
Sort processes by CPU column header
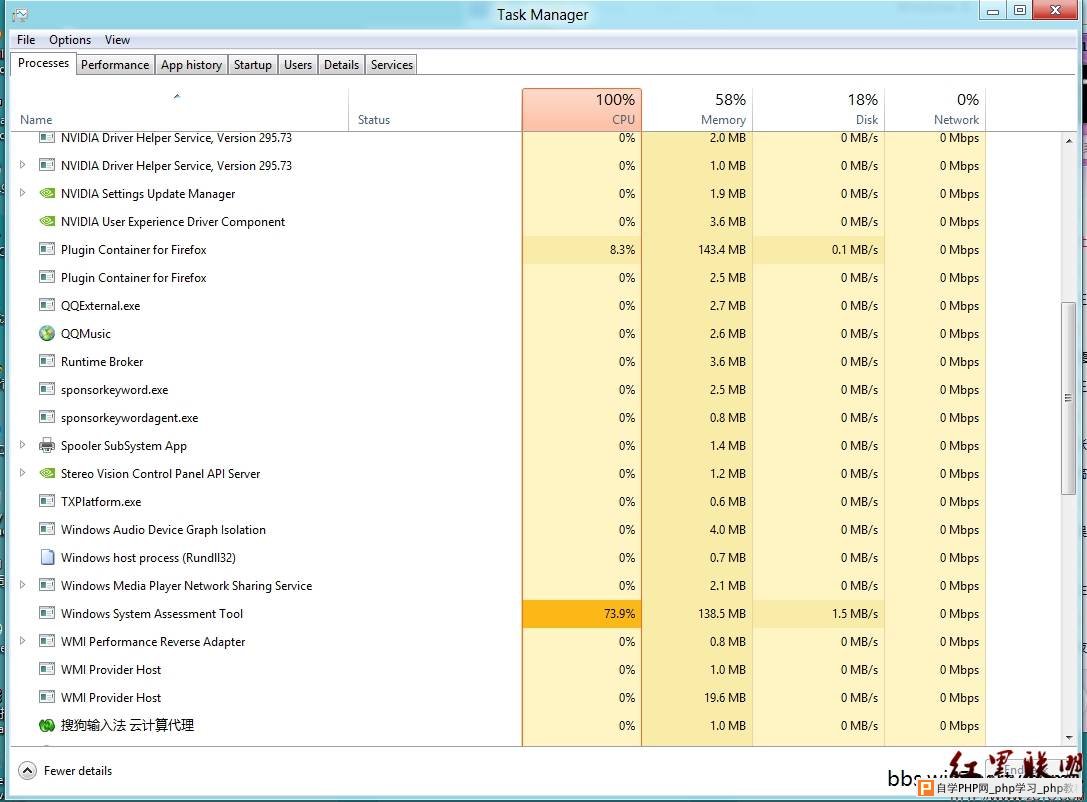581,110
